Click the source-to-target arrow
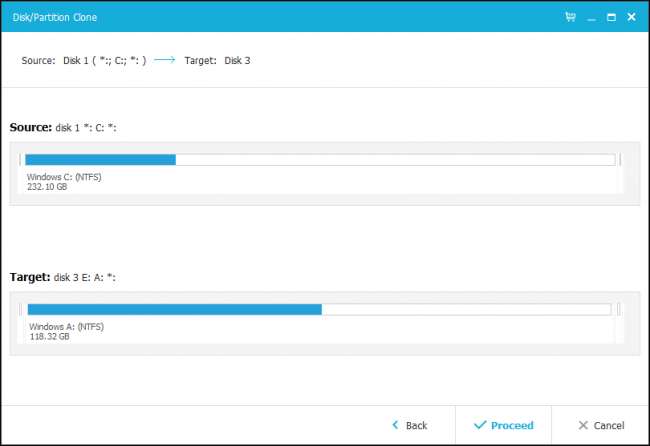This screenshot has height=446, width=650. [165, 60]
